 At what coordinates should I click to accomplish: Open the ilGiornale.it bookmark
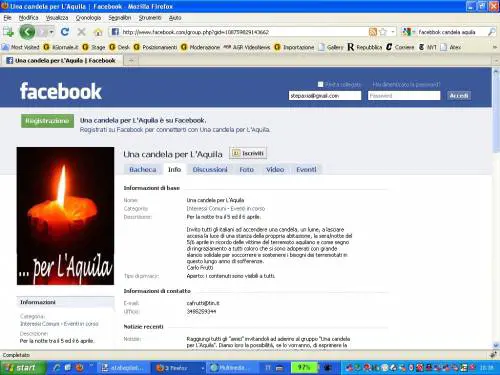point(61,47)
